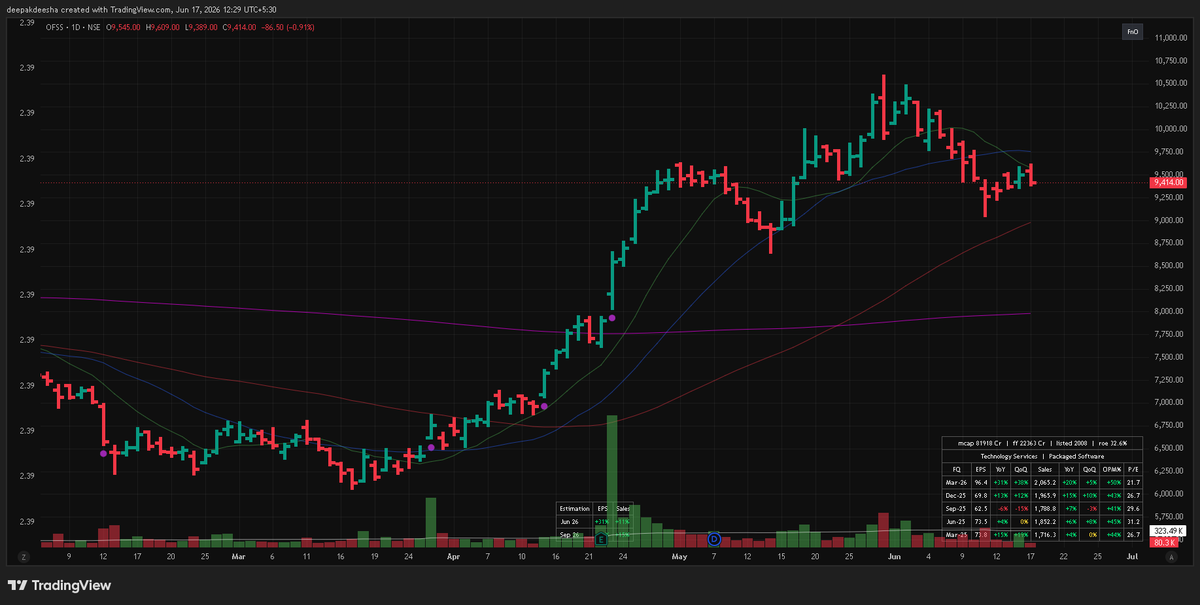
Task: Click the Estimation header in estimates table
Action: click(x=574, y=508)
